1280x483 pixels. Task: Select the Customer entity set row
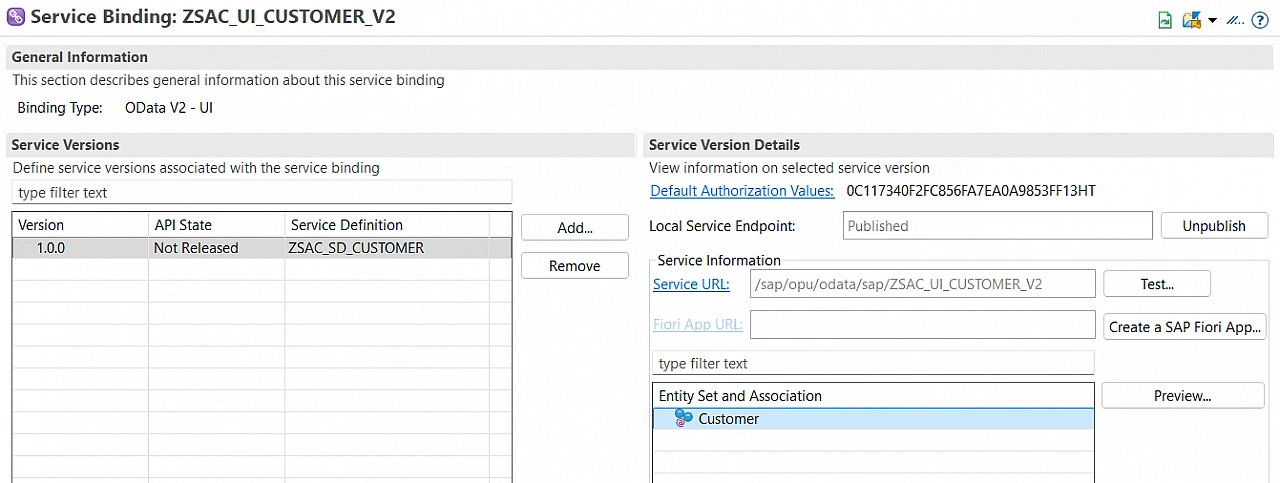[873, 419]
